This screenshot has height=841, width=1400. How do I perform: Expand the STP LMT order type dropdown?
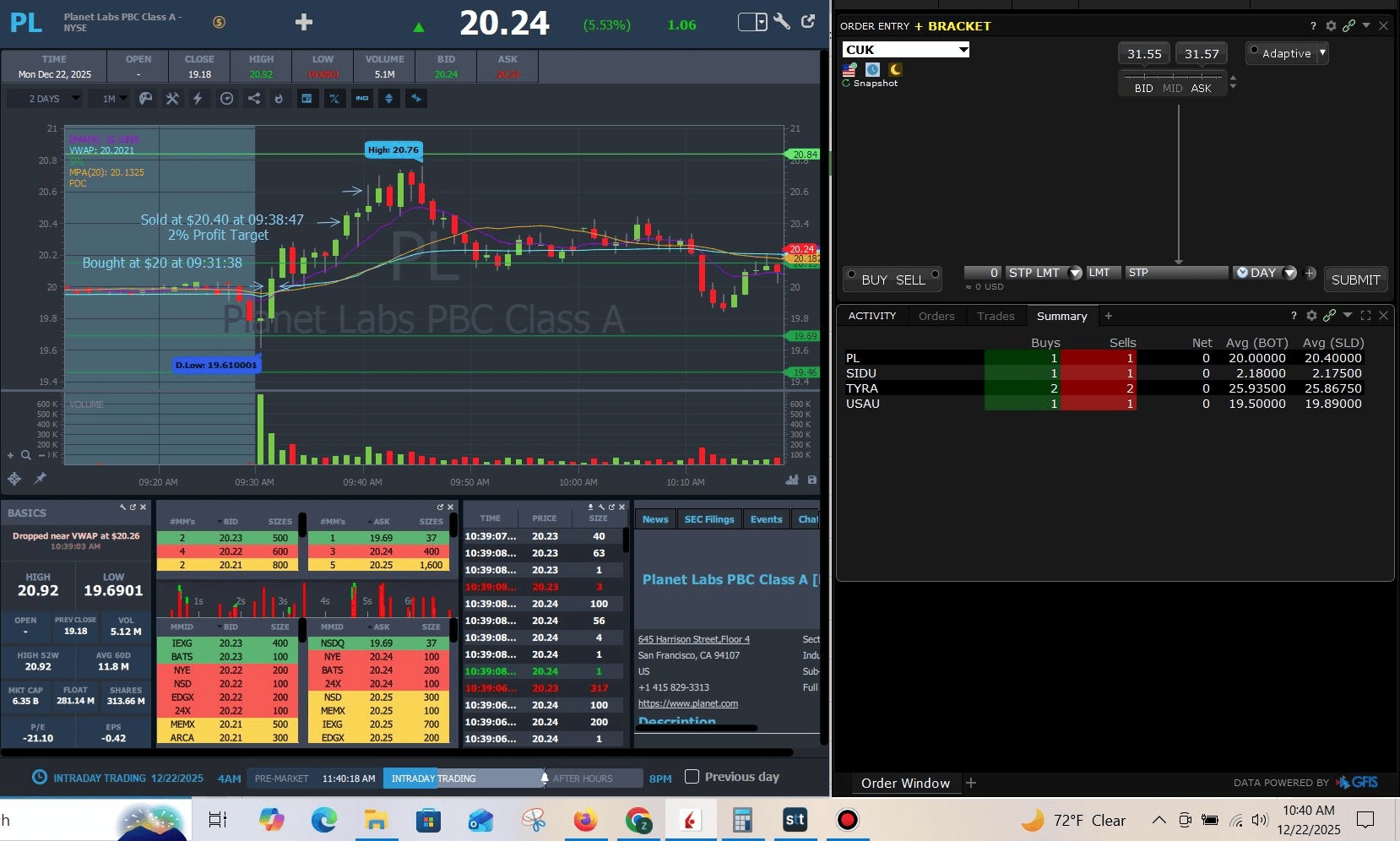(1075, 273)
